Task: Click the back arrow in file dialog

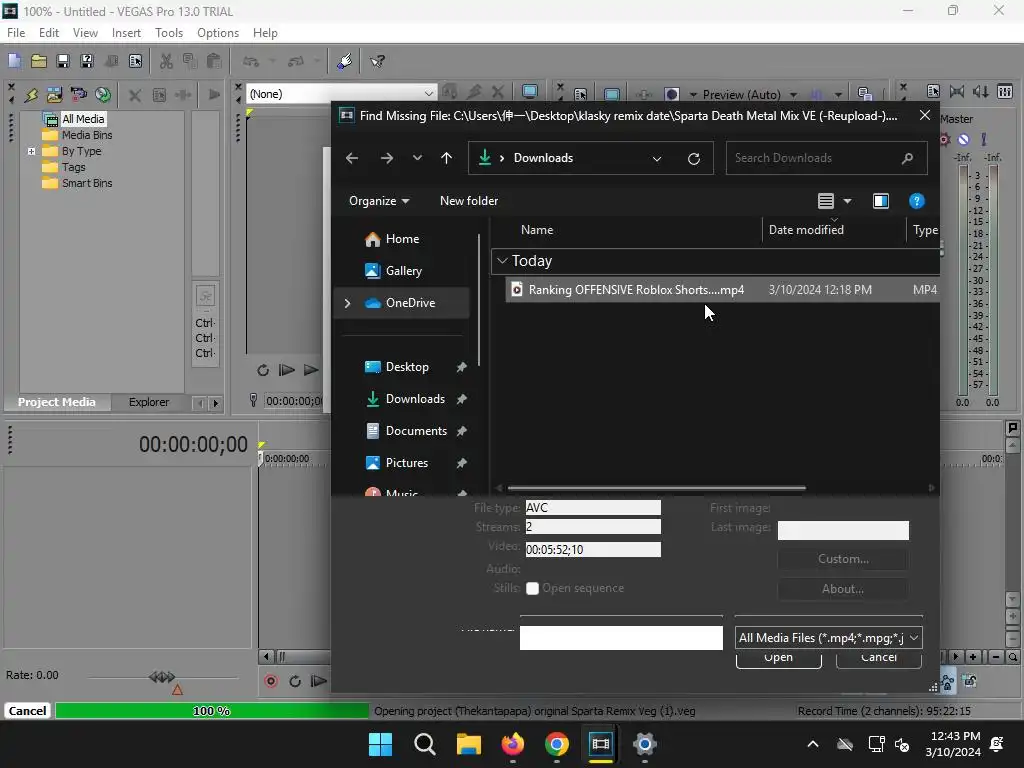Action: pos(352,158)
